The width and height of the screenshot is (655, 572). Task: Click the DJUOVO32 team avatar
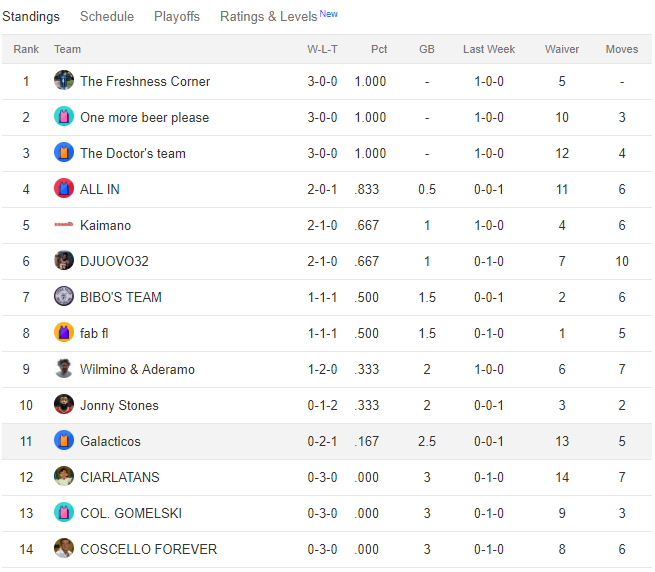click(x=64, y=261)
